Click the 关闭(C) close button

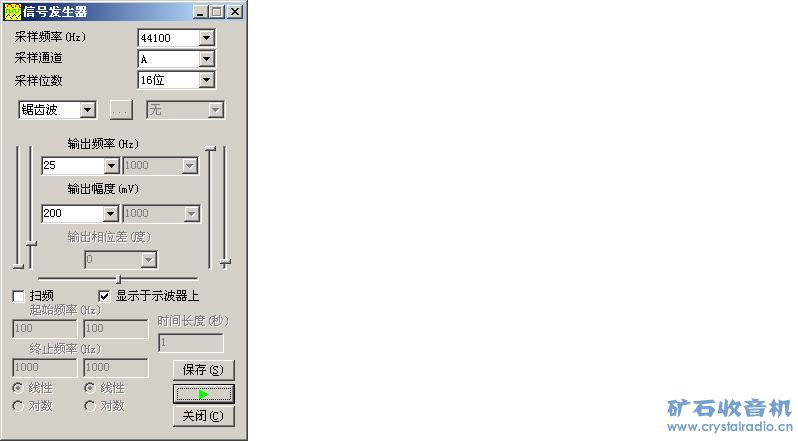coord(204,416)
